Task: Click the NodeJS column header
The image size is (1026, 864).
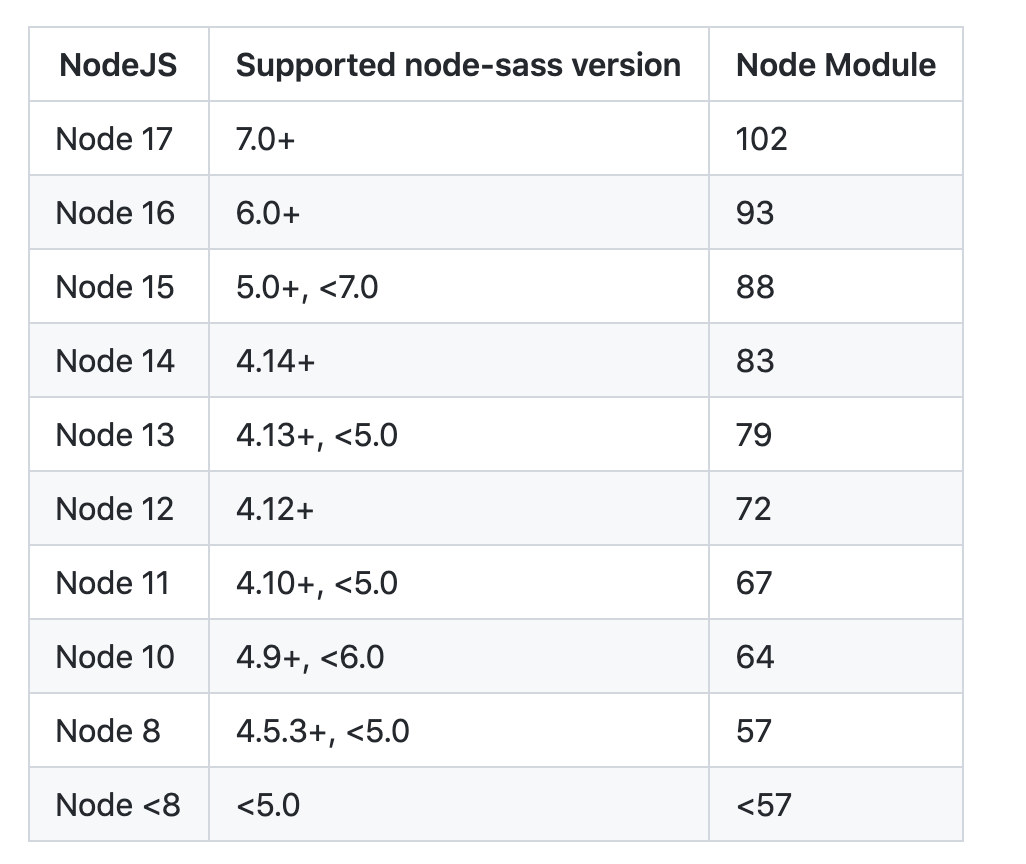Action: 118,65
